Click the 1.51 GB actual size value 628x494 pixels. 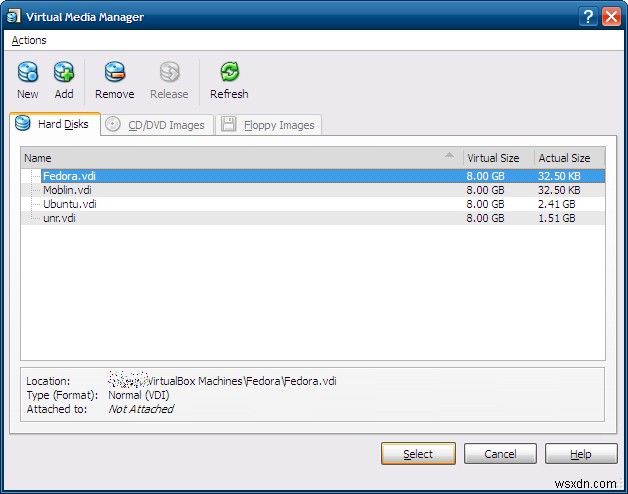557,218
